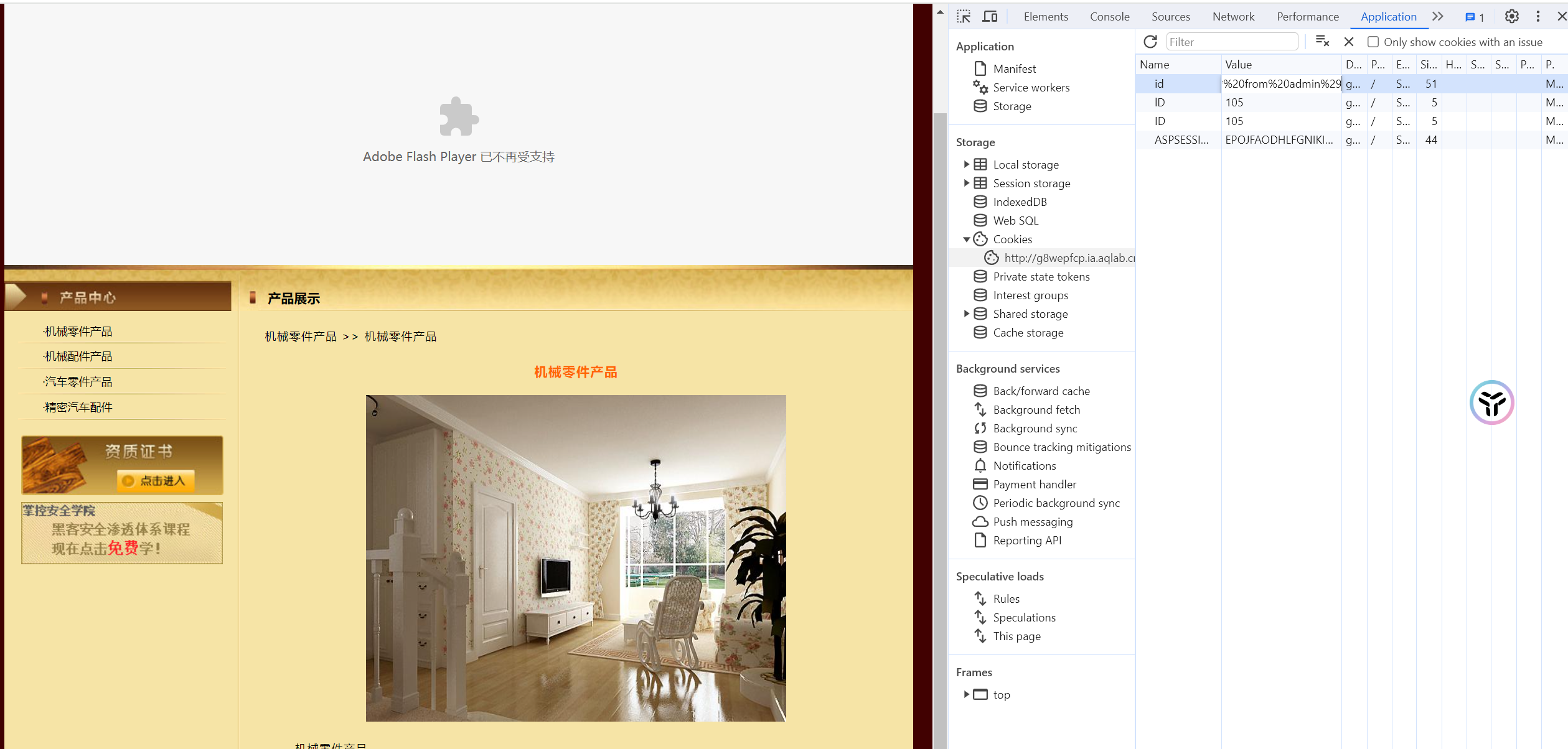Open Back/forward cache

click(x=1041, y=391)
